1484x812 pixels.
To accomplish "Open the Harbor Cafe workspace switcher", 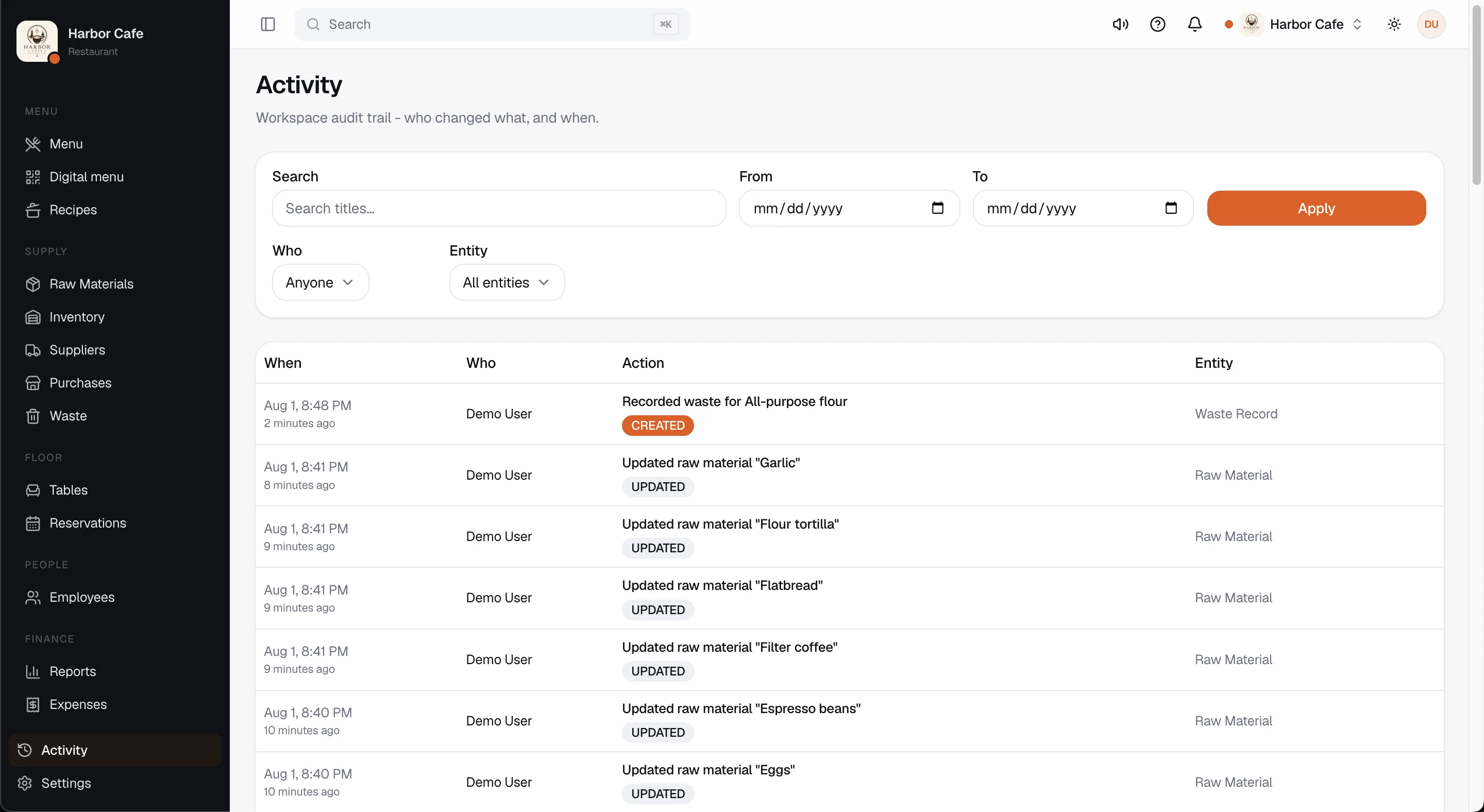I will (1294, 24).
